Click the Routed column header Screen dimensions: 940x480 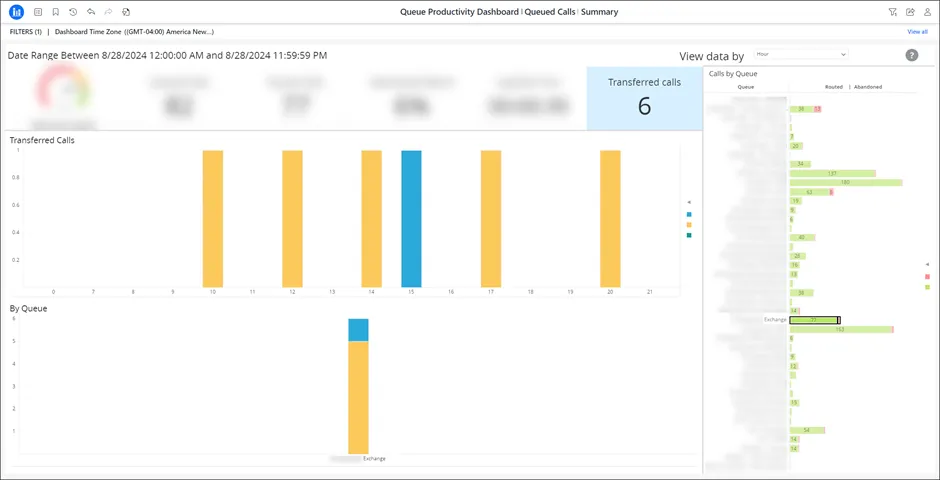[x=834, y=87]
